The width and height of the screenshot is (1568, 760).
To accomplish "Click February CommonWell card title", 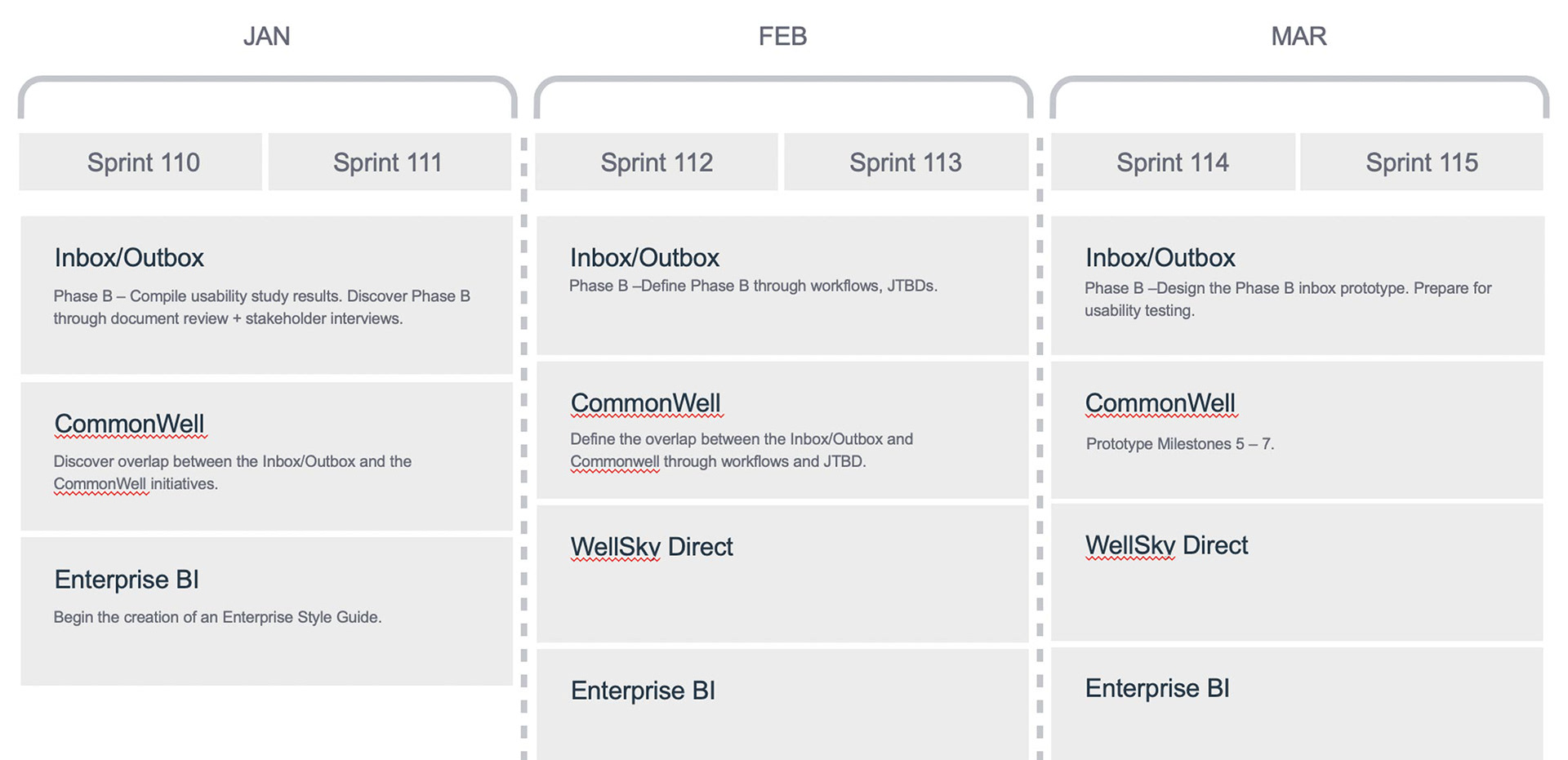I will click(x=645, y=402).
